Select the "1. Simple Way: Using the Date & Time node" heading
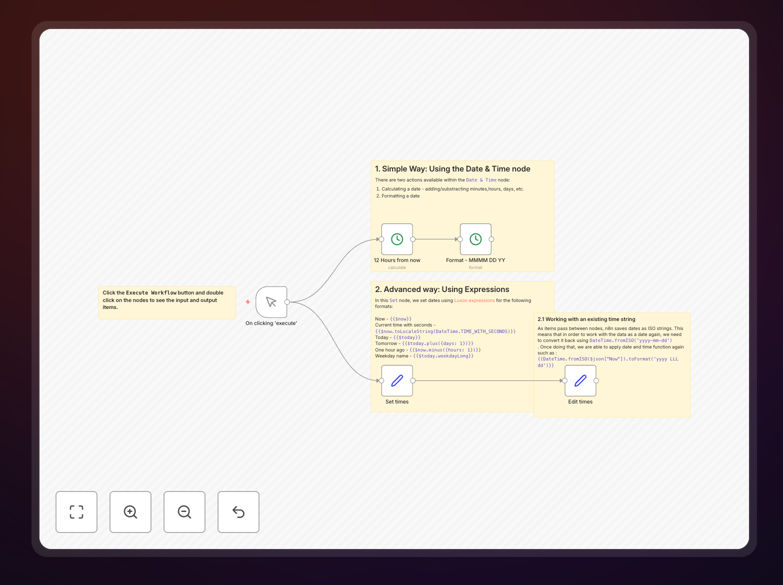Screen dimensions: 783x585 (x=452, y=169)
